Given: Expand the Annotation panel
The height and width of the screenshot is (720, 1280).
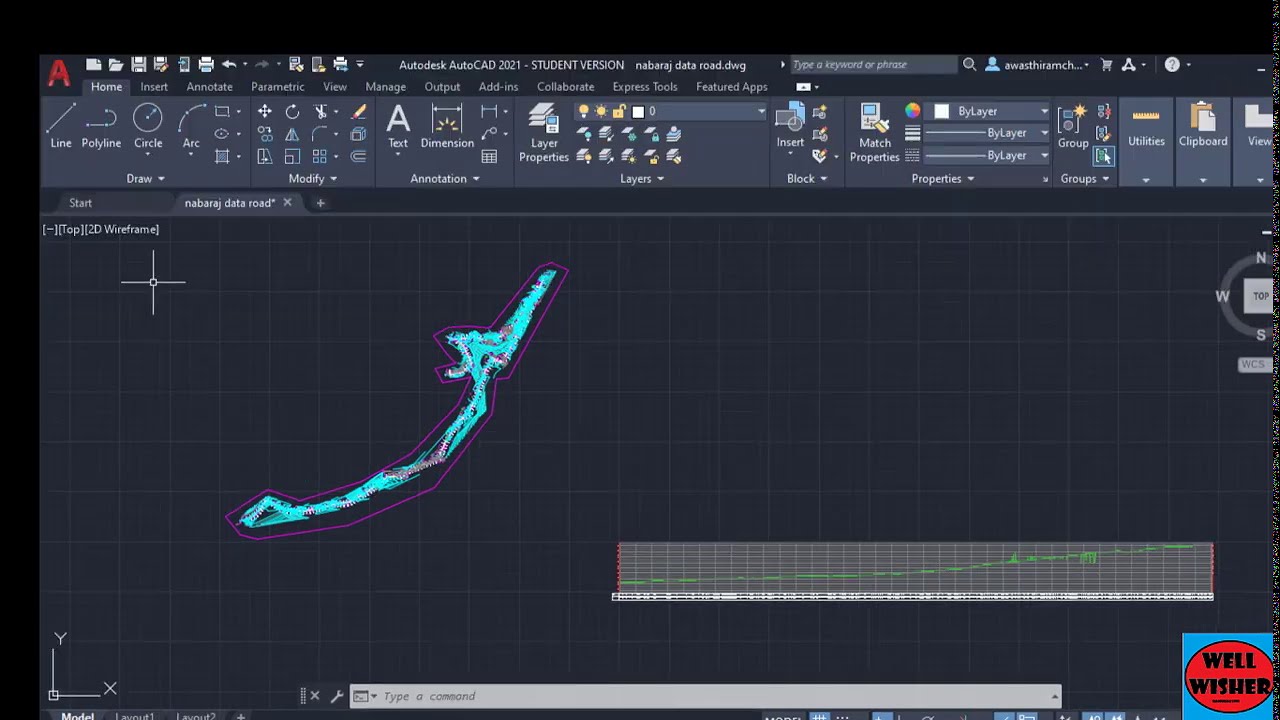Looking at the screenshot, I should [445, 178].
